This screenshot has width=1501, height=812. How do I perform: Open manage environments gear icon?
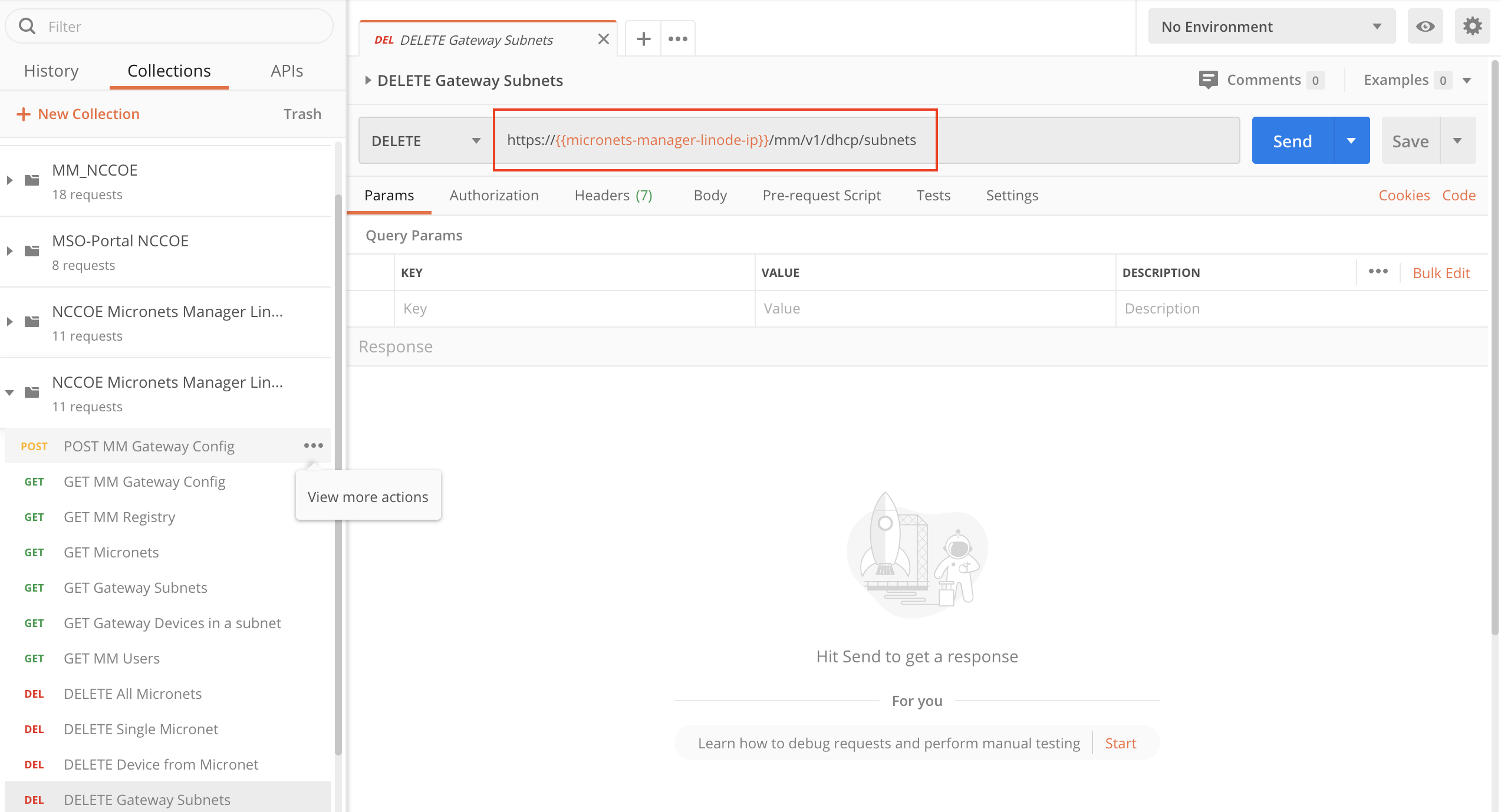coord(1472,27)
